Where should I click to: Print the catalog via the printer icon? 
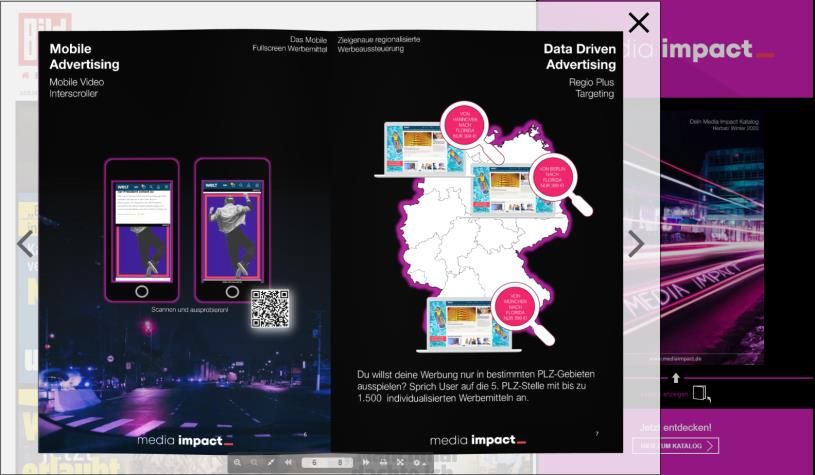(383, 462)
